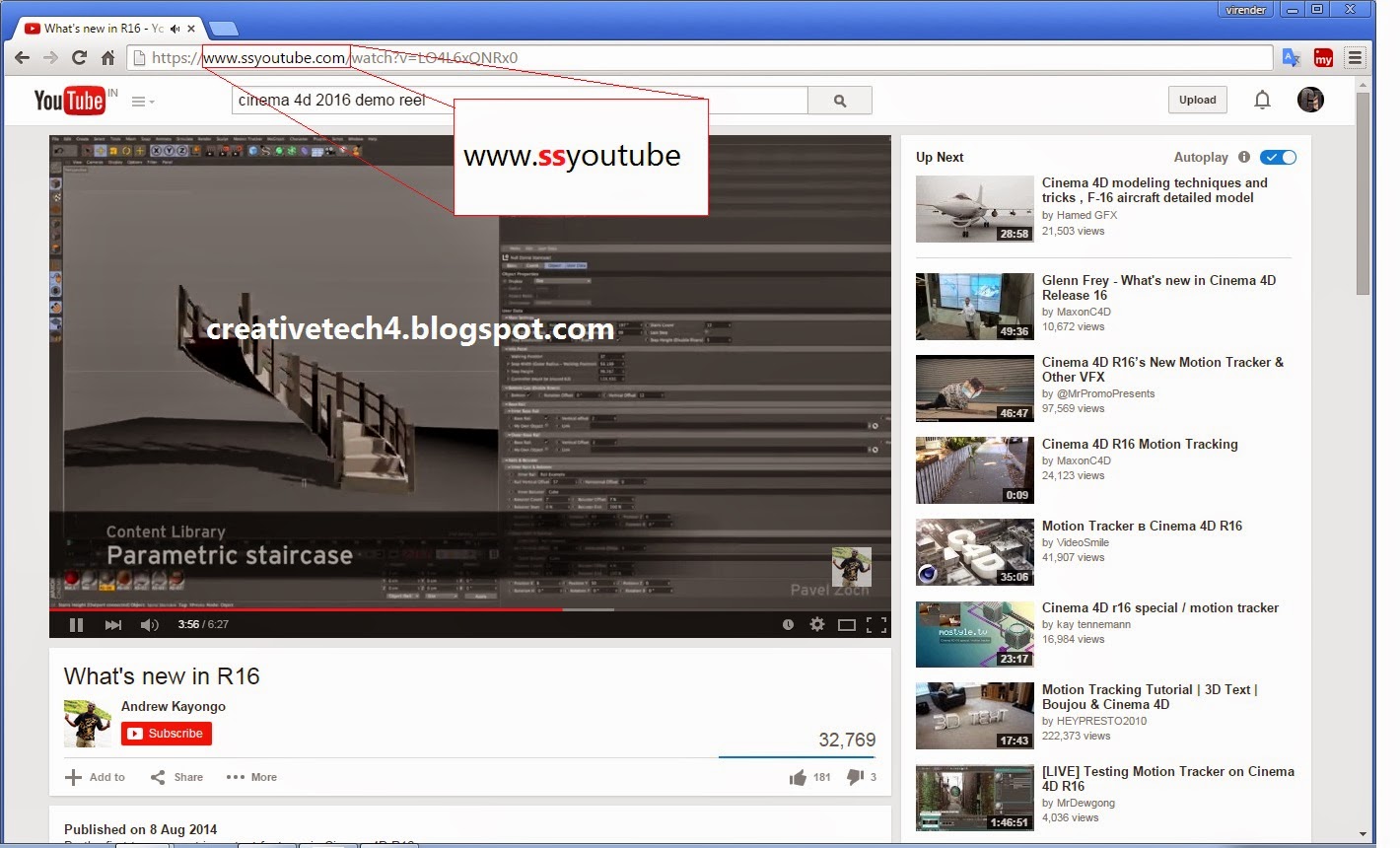Share the video
The width and height of the screenshot is (1400, 848).
(176, 777)
